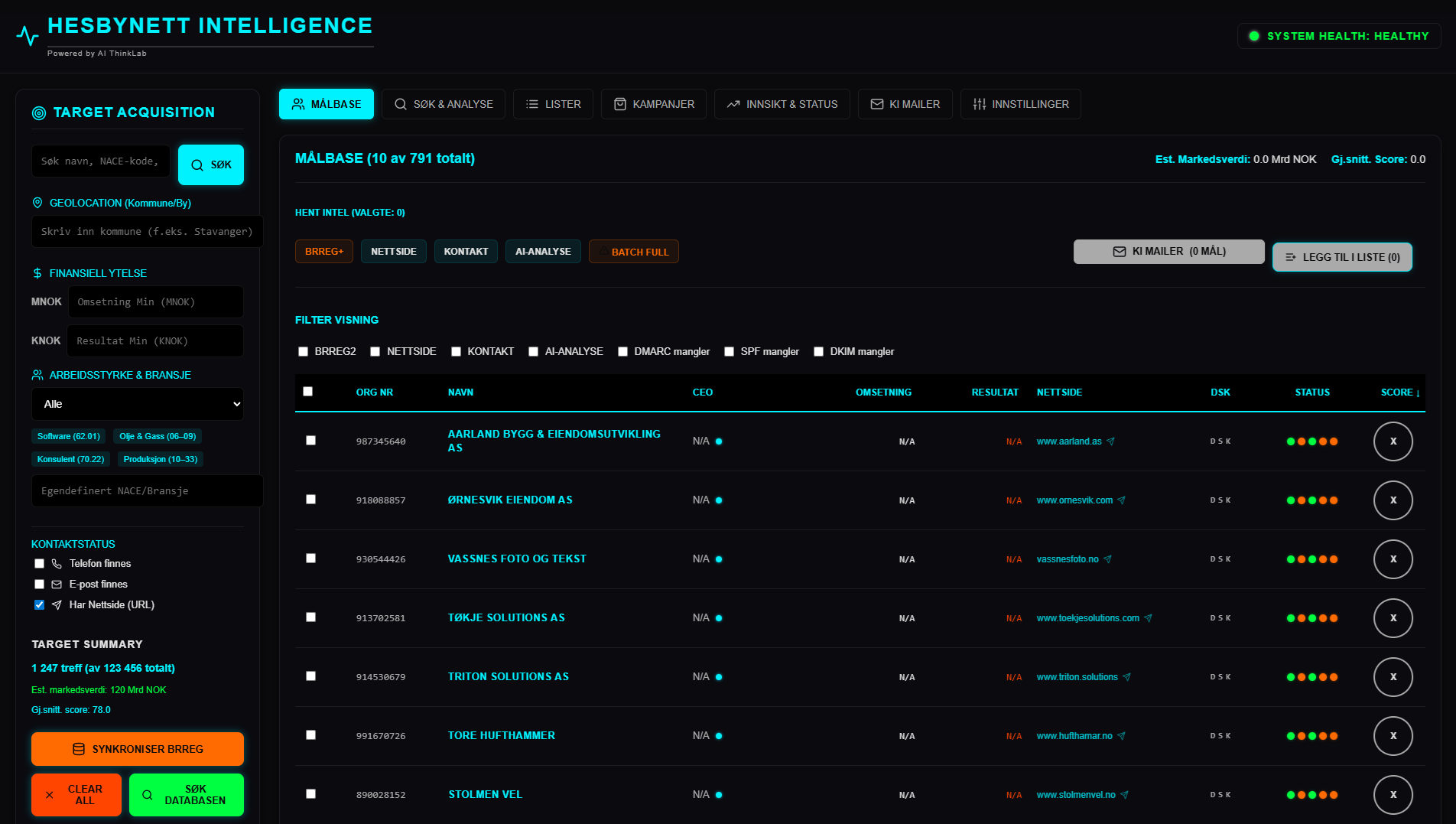Open the KAMPANJER tab

click(654, 104)
